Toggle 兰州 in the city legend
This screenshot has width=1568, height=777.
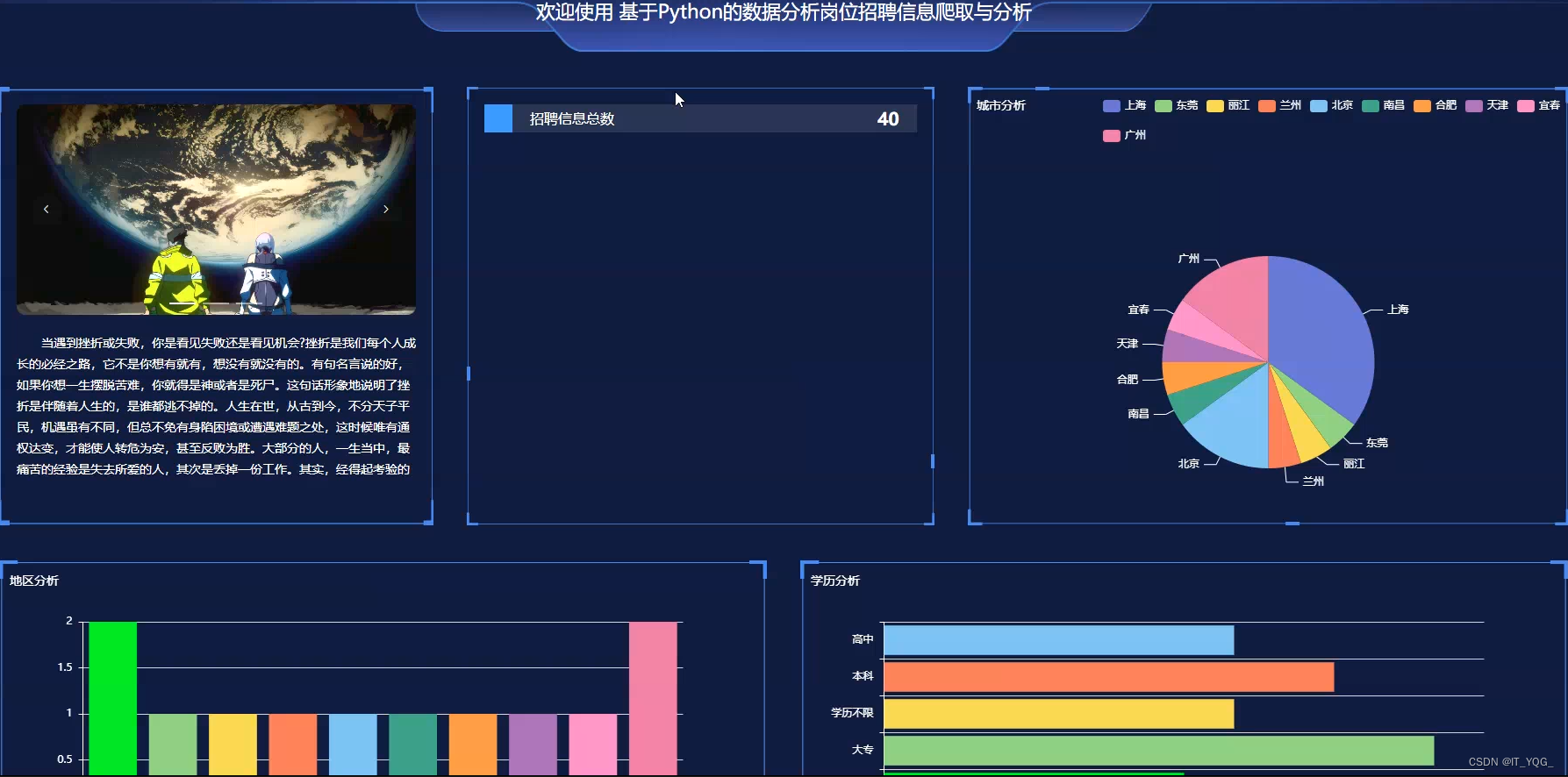1280,105
